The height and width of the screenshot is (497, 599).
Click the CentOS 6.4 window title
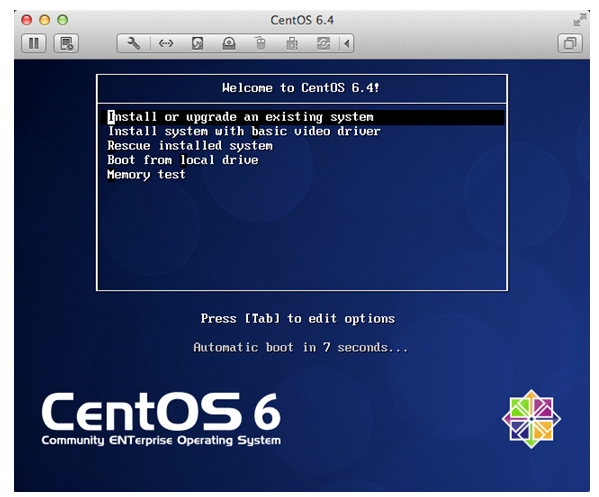tap(302, 20)
